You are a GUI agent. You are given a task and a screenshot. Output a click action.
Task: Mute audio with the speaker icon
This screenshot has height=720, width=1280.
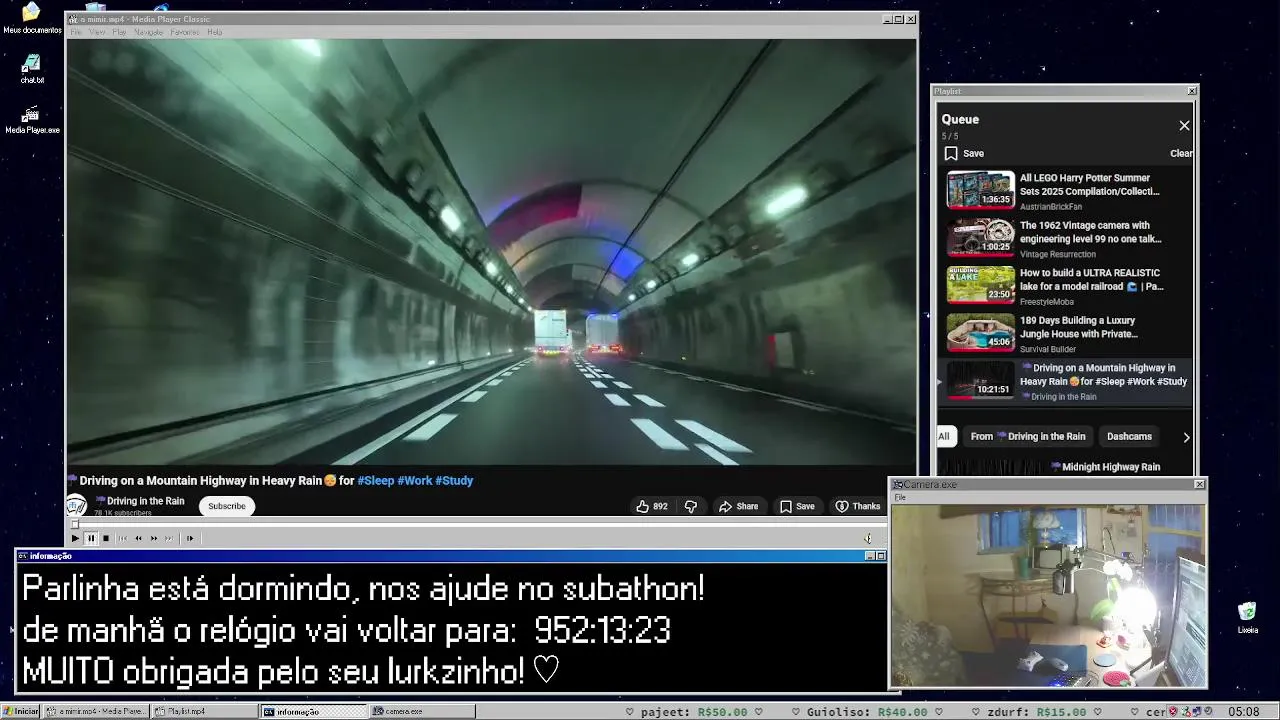(868, 538)
